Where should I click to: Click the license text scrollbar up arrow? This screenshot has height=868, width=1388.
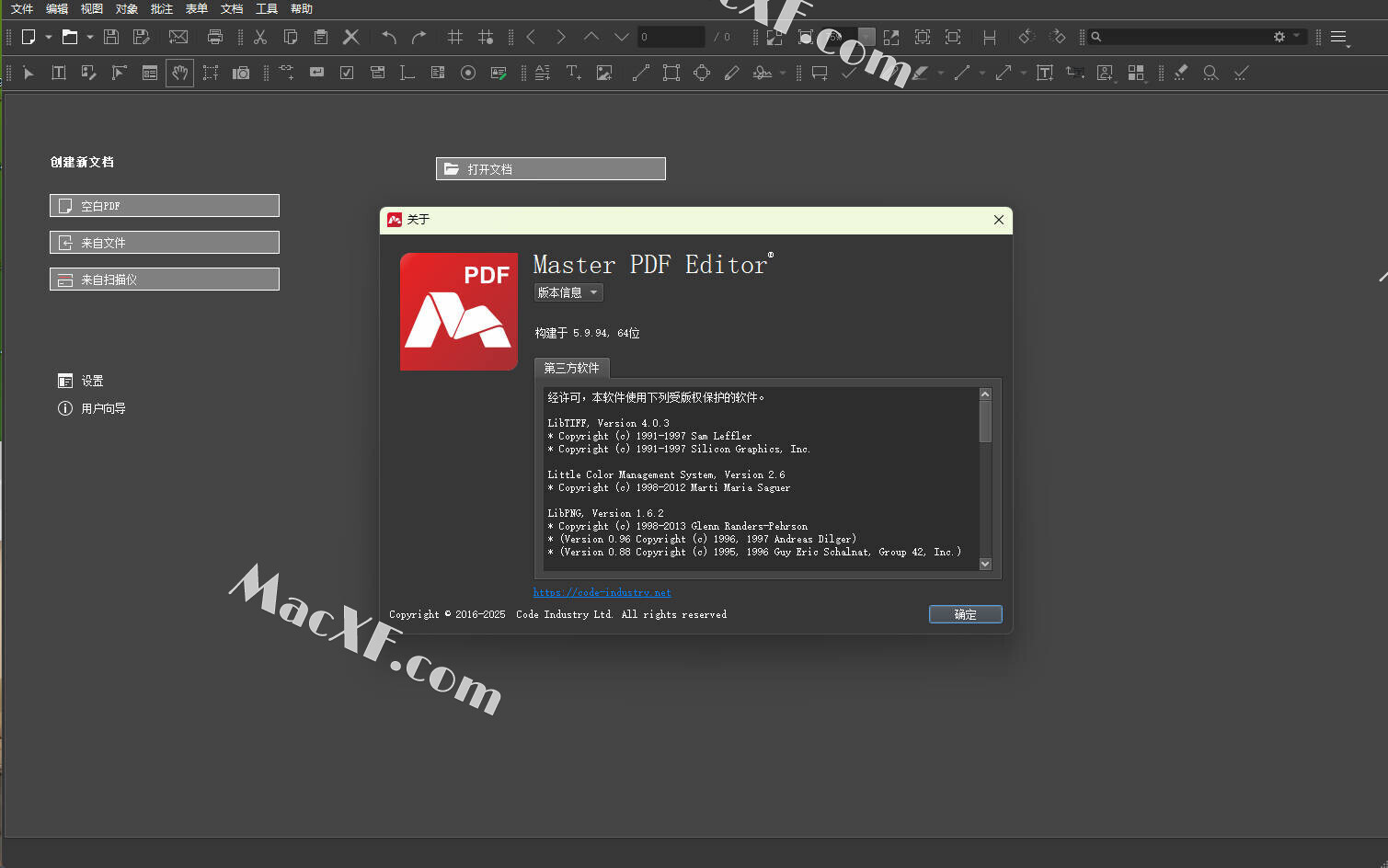(x=985, y=394)
